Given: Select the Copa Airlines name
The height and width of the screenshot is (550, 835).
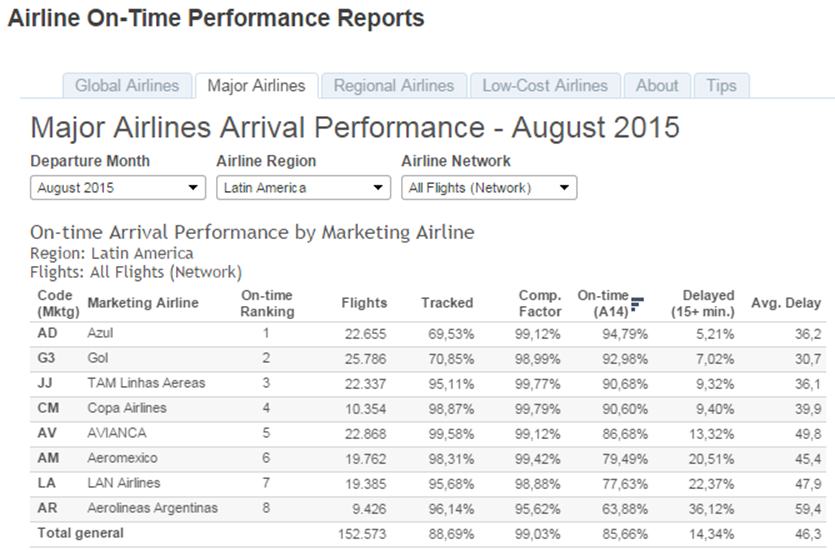Looking at the screenshot, I should (x=127, y=408).
